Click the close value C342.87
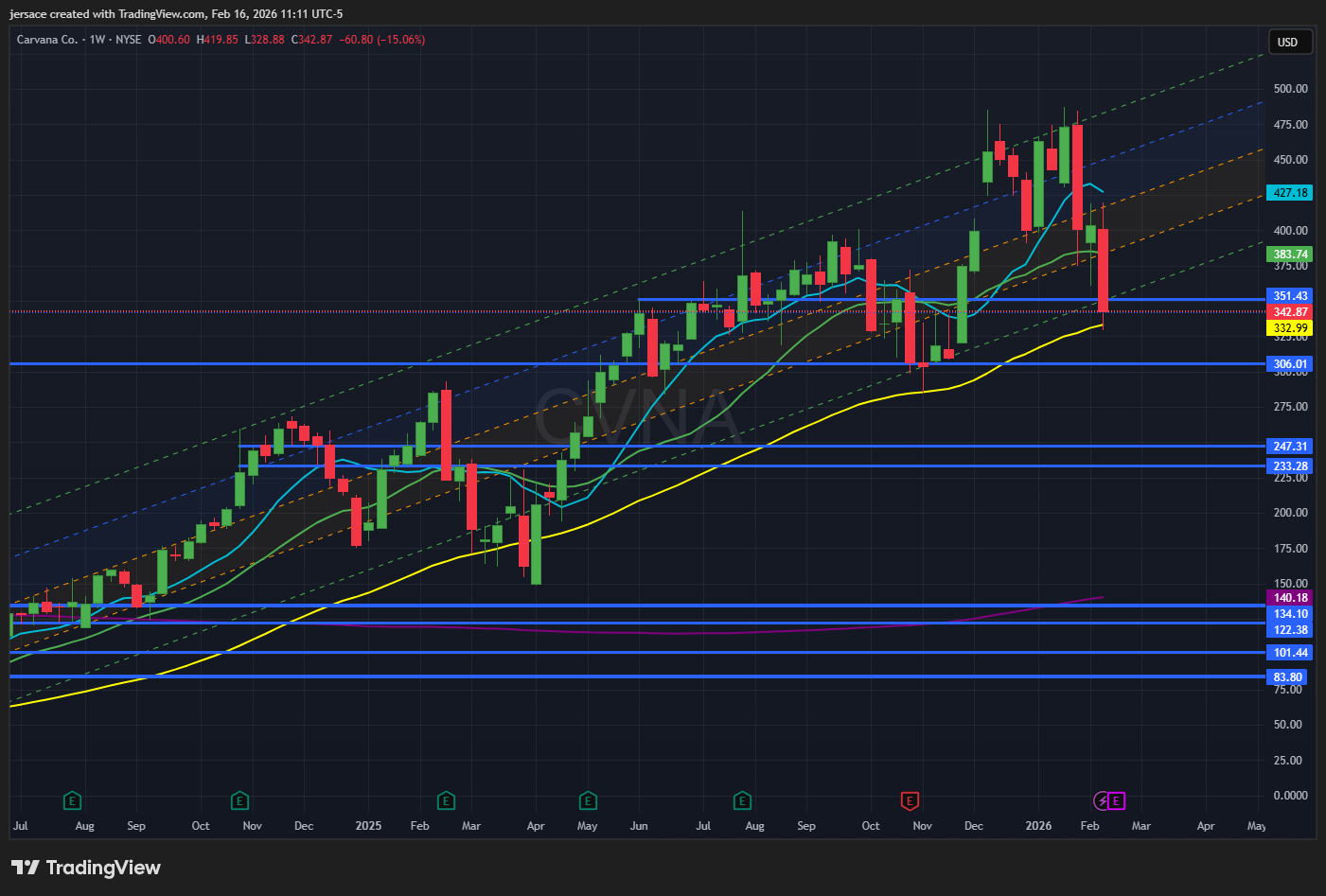Viewport: 1326px width, 896px height. point(312,40)
